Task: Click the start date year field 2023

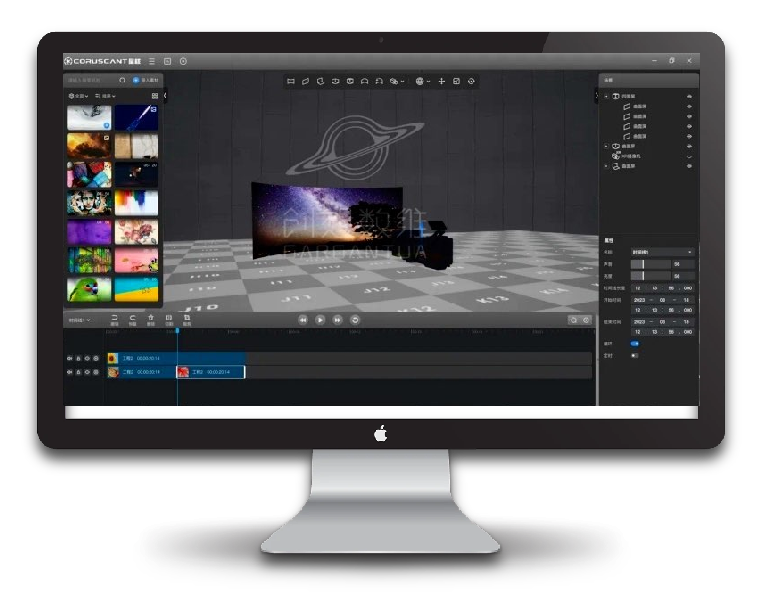Action: (640, 300)
